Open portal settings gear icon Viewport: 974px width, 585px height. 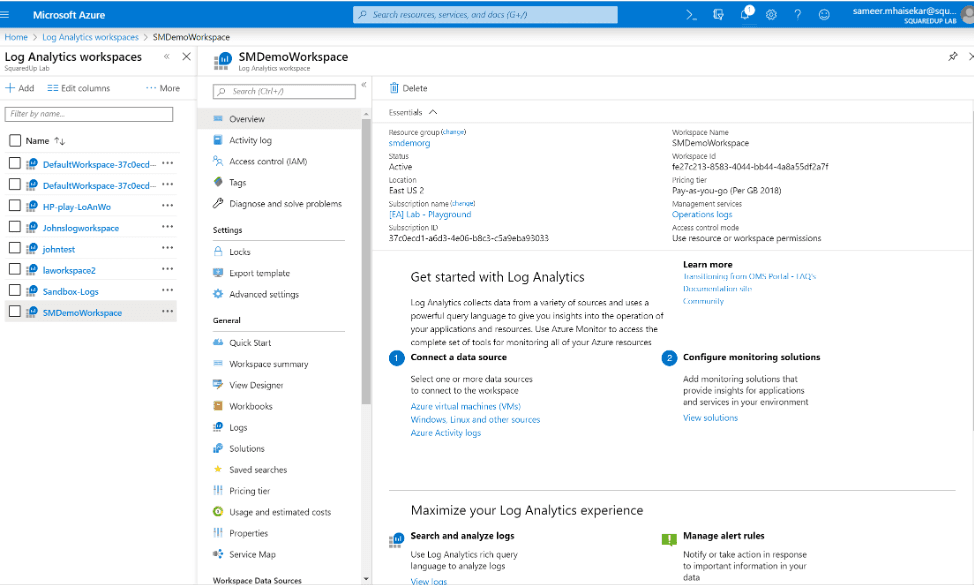771,15
